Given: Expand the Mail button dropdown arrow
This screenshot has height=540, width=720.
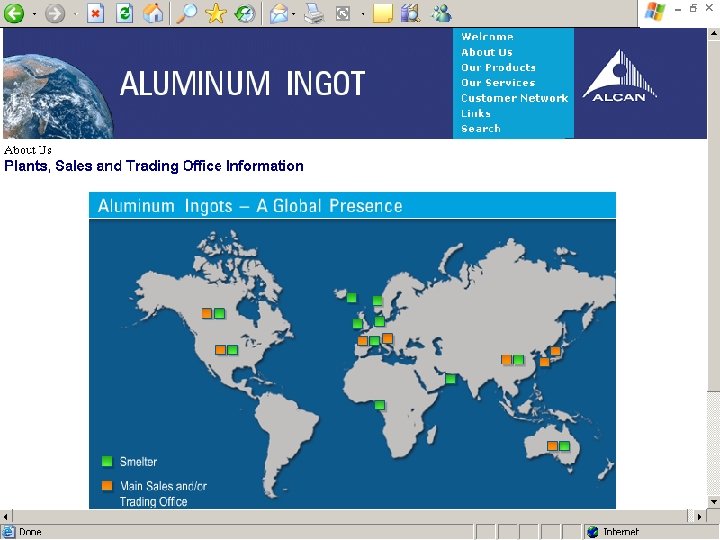Looking at the screenshot, I should (293, 14).
